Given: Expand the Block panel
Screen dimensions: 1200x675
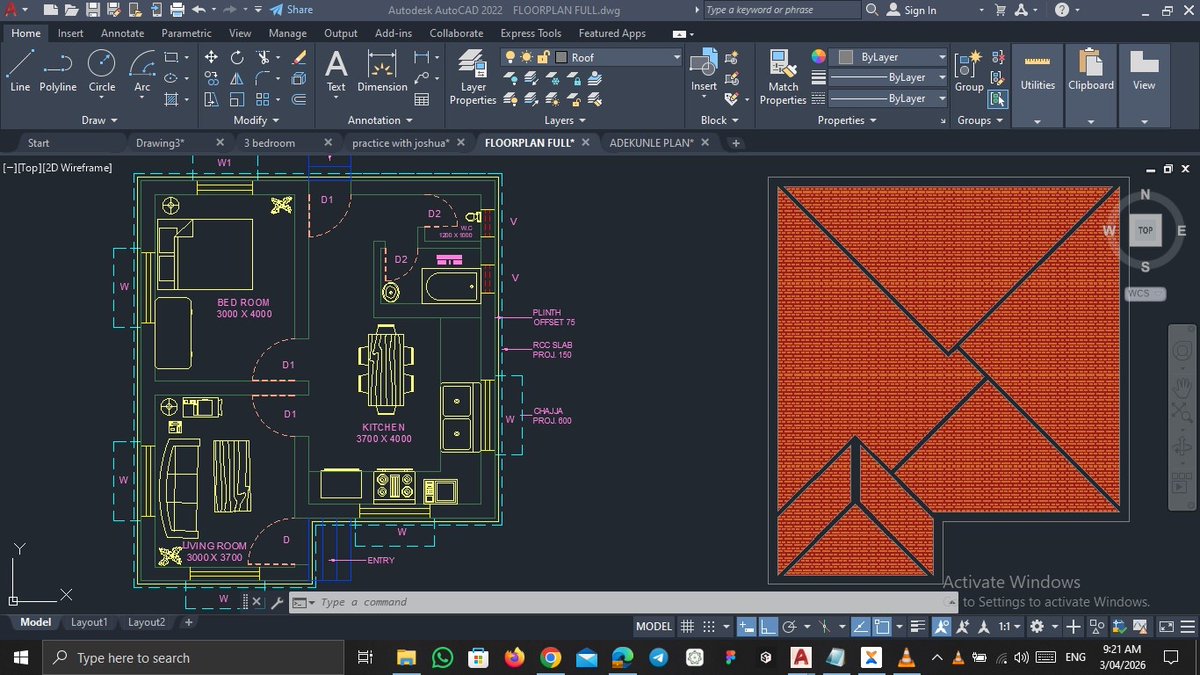Looking at the screenshot, I should pos(719,120).
